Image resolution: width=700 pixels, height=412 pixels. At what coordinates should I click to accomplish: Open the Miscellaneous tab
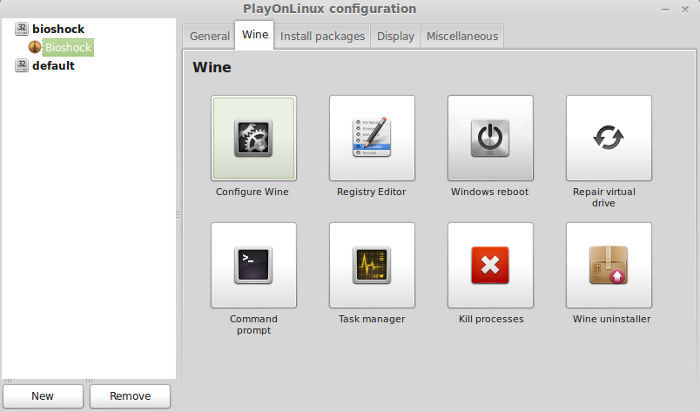[x=462, y=36]
